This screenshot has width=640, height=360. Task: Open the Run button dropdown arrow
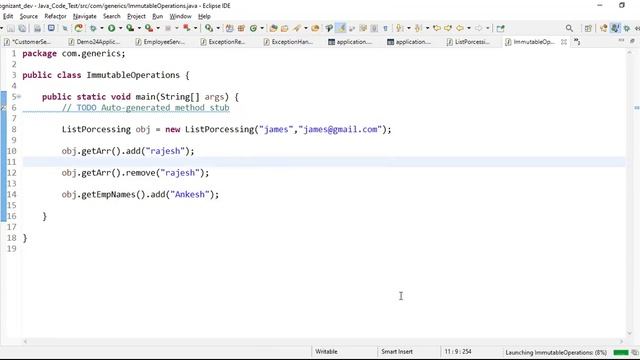(120, 28)
